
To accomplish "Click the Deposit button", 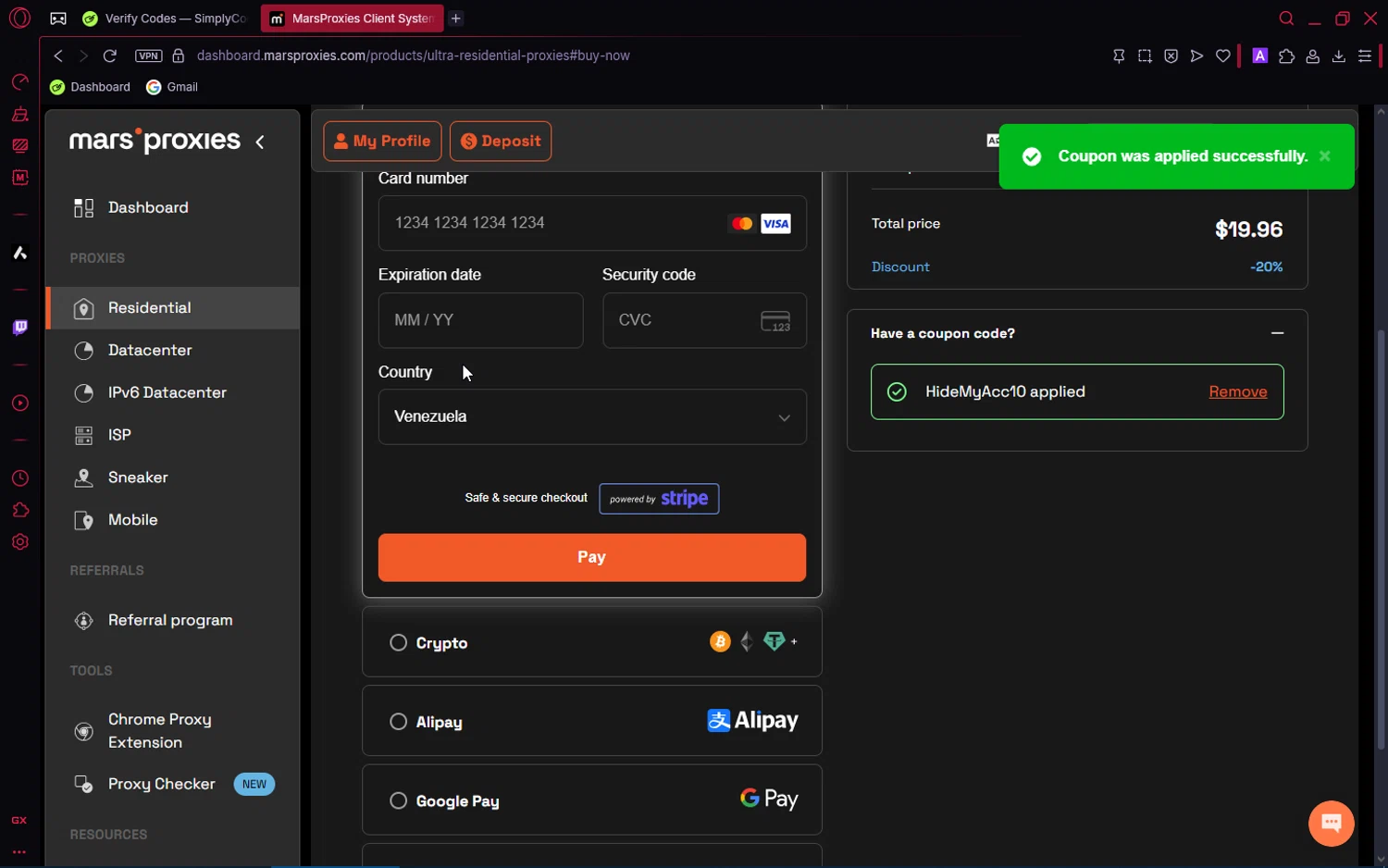I will 501,142.
